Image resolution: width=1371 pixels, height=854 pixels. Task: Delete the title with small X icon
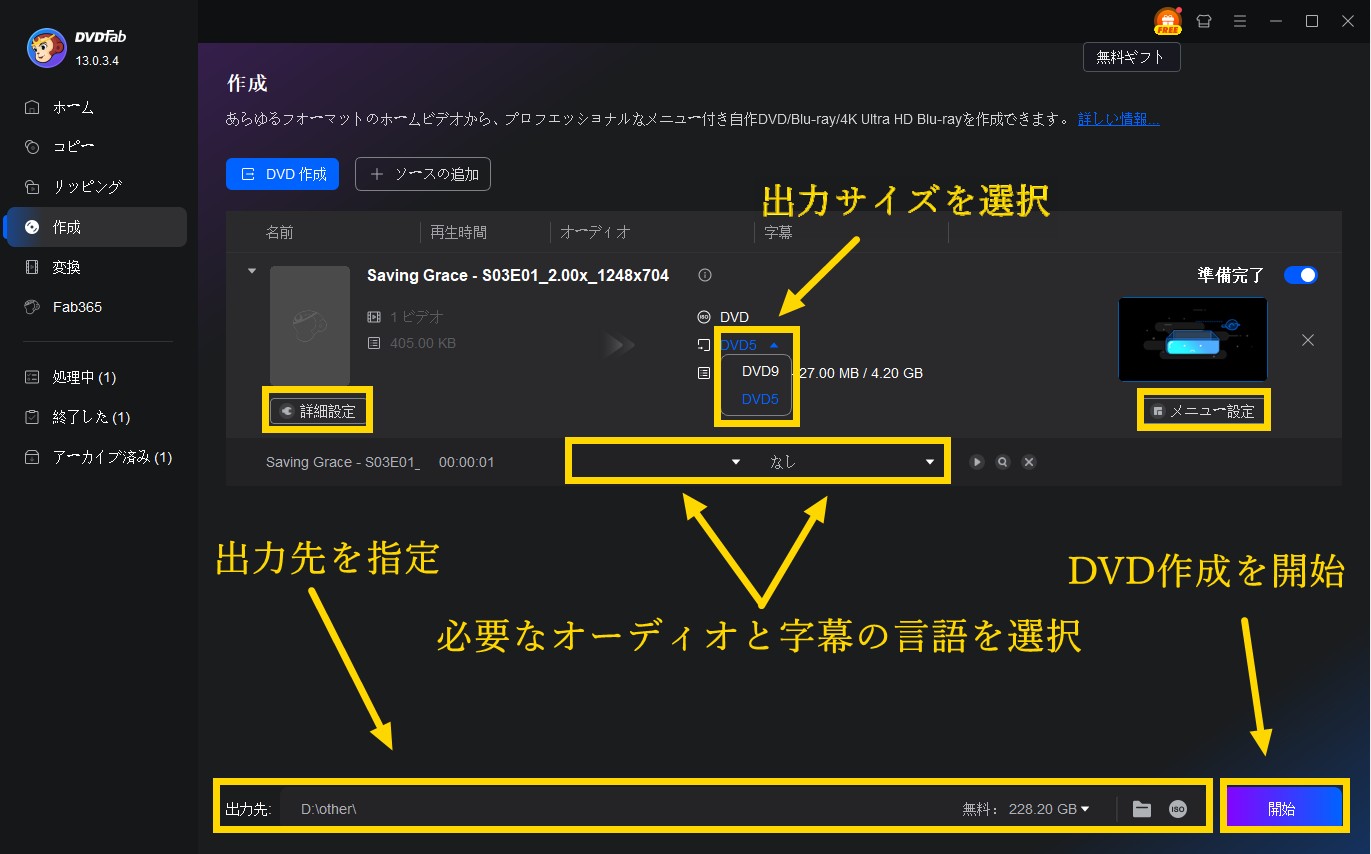(1028, 462)
